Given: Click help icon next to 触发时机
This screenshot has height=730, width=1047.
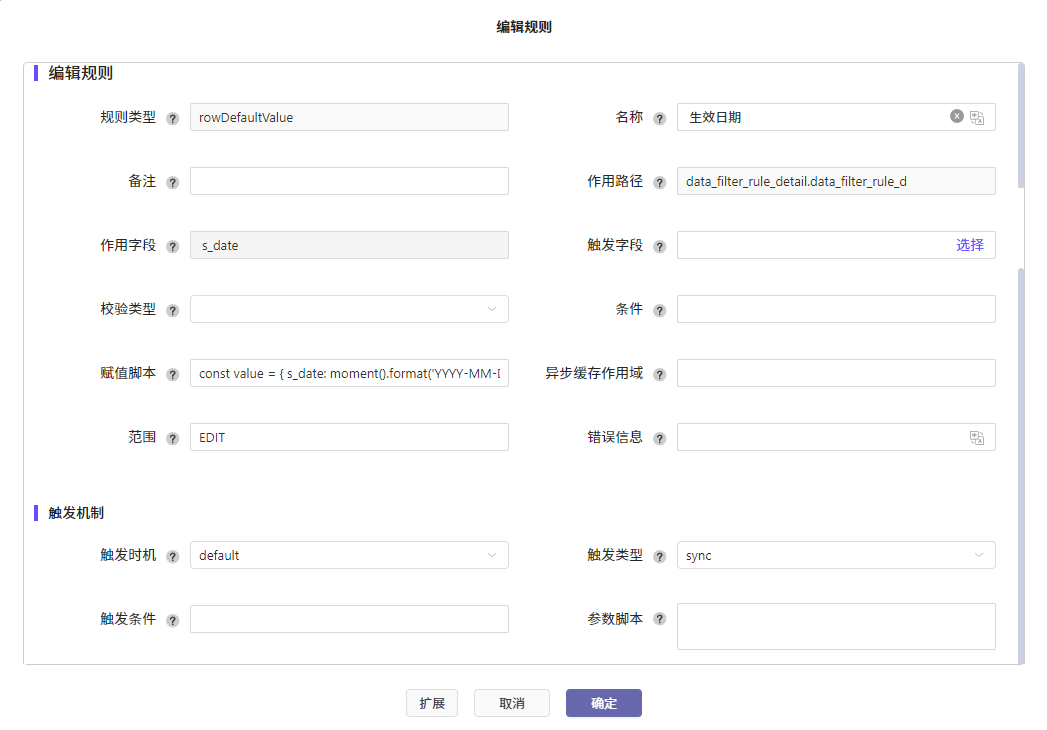Looking at the screenshot, I should click(172, 556).
